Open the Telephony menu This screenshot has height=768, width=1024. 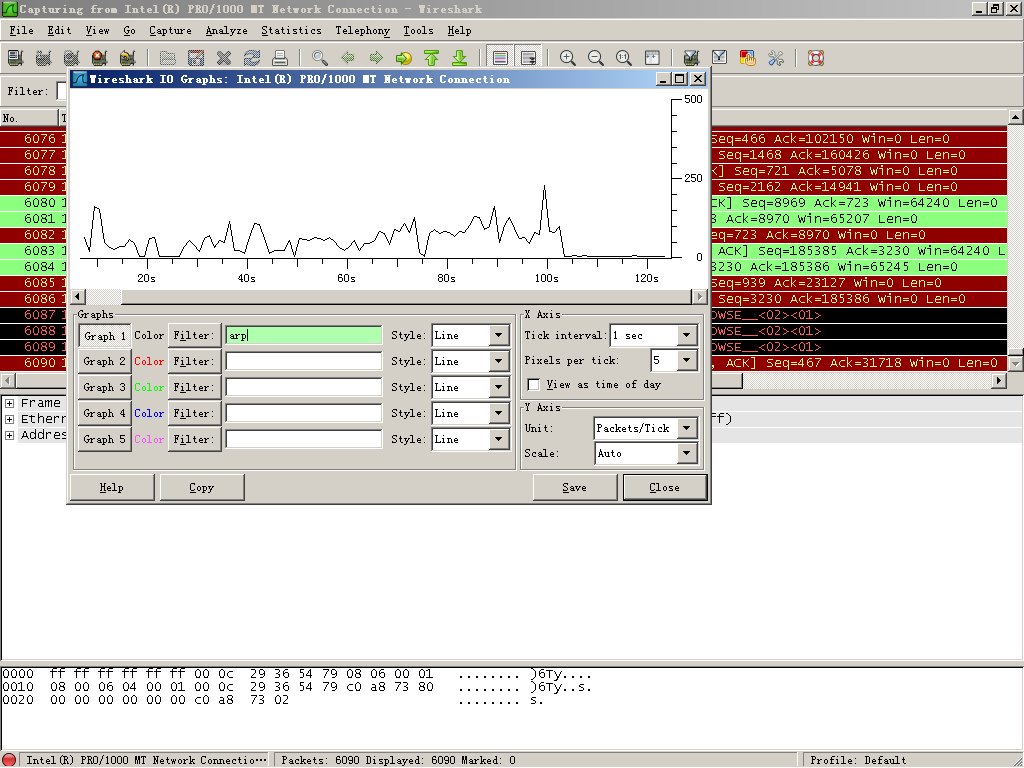tap(362, 31)
